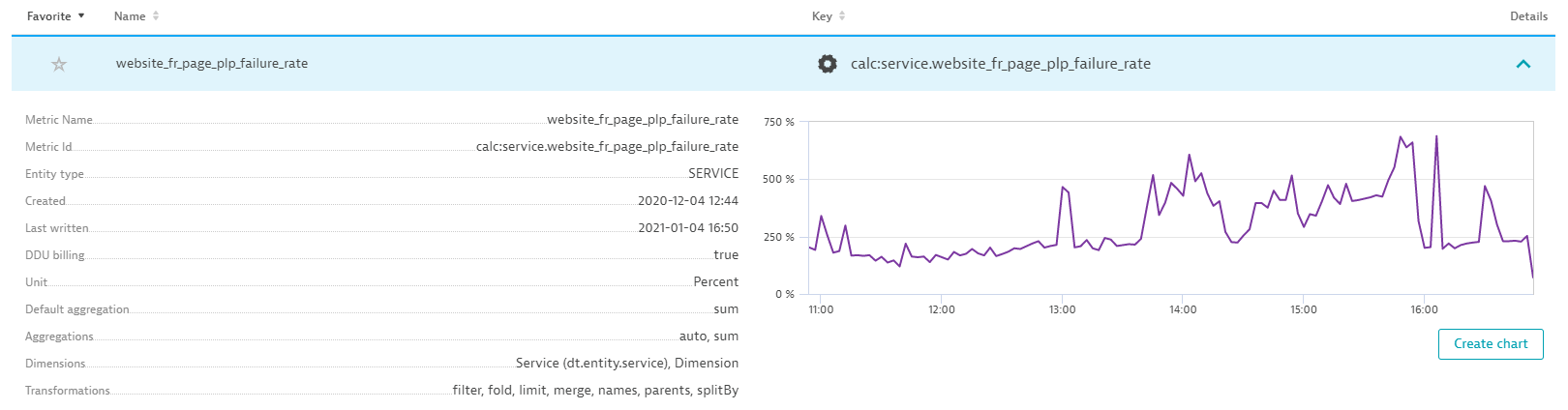The height and width of the screenshot is (410, 1568).
Task: Sort by Name using the sort arrows
Action: pos(156,16)
